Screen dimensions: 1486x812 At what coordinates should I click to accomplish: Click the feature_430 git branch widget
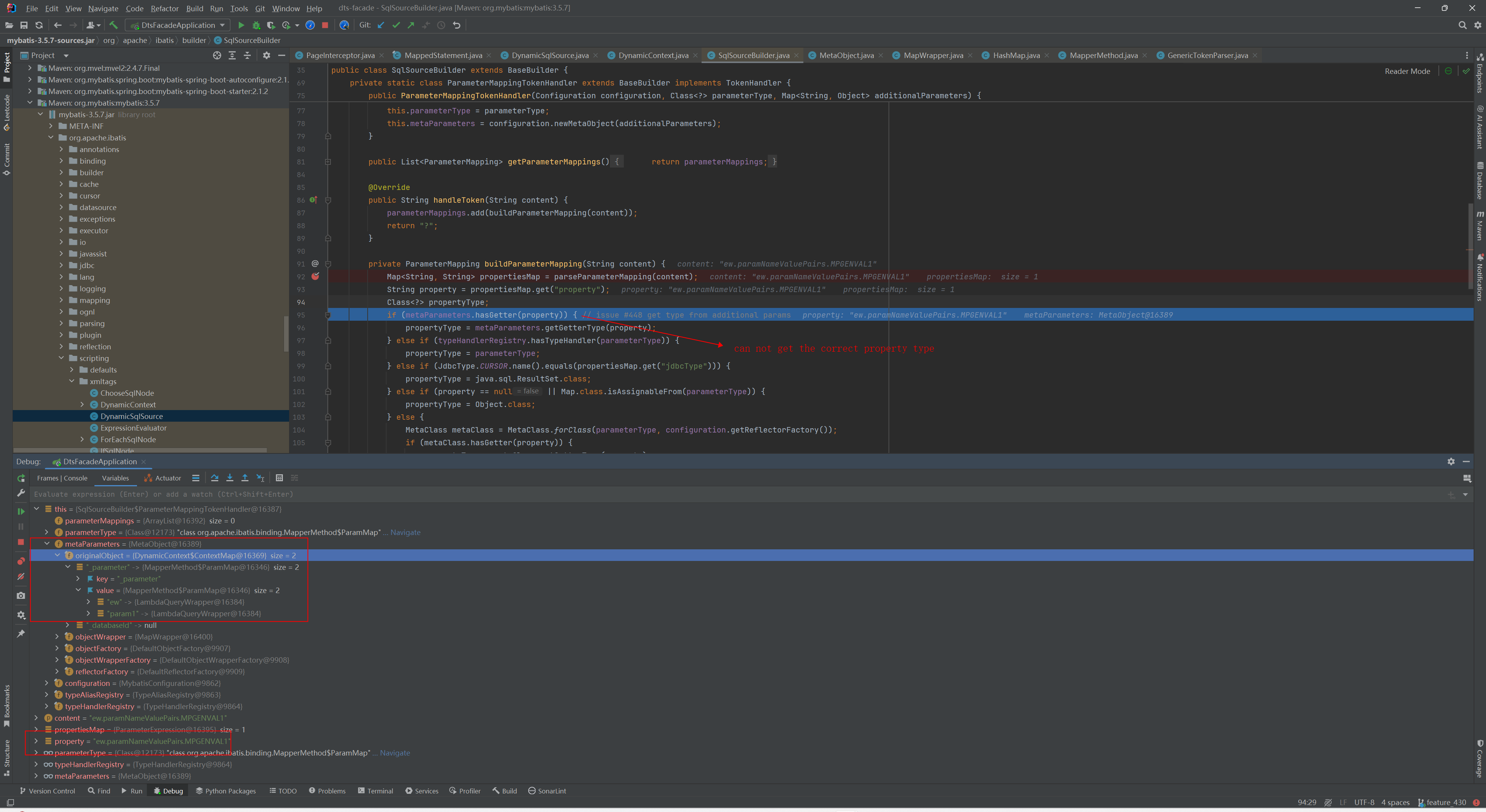coord(1441,803)
